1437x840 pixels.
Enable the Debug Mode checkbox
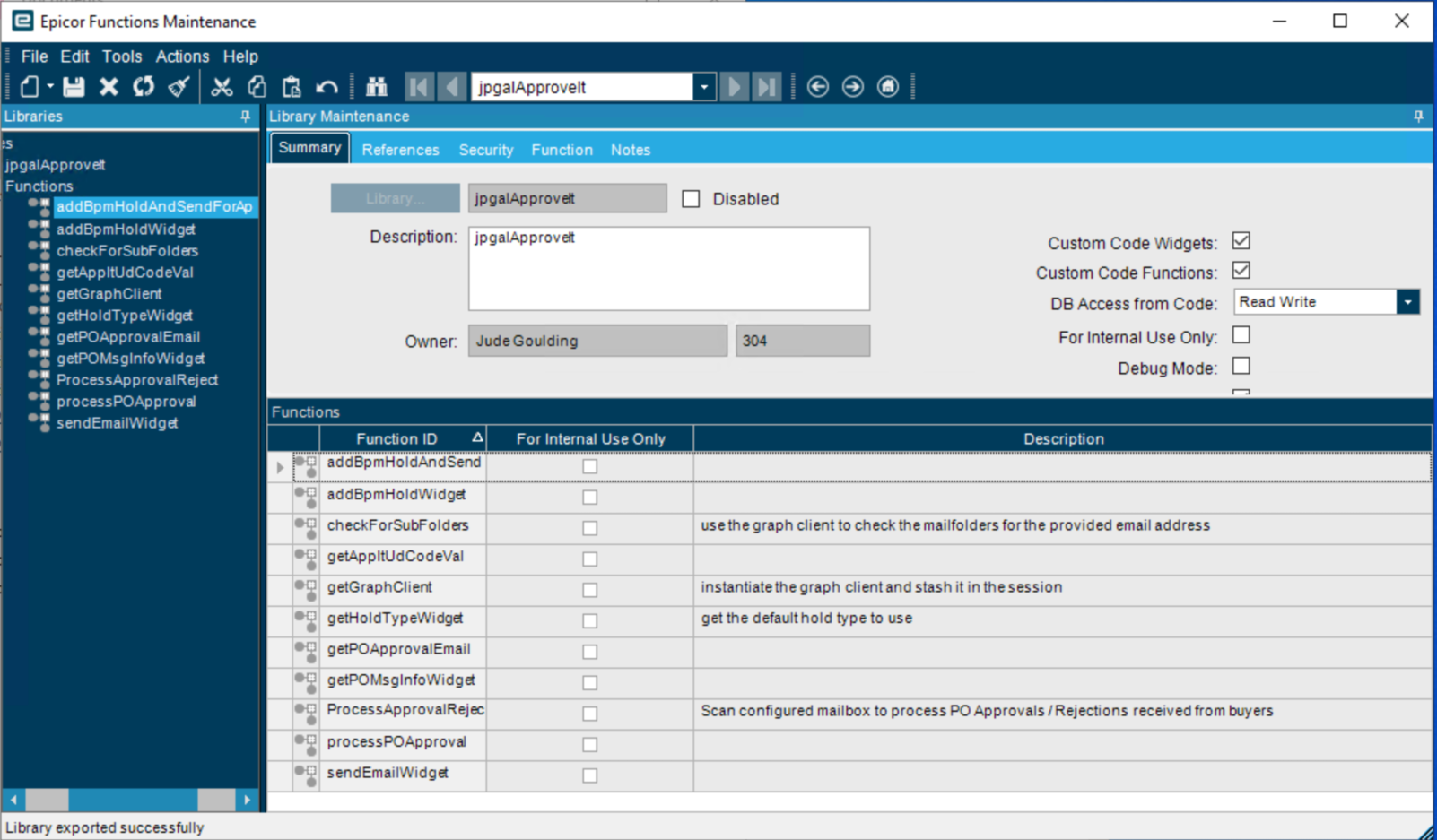(1241, 367)
